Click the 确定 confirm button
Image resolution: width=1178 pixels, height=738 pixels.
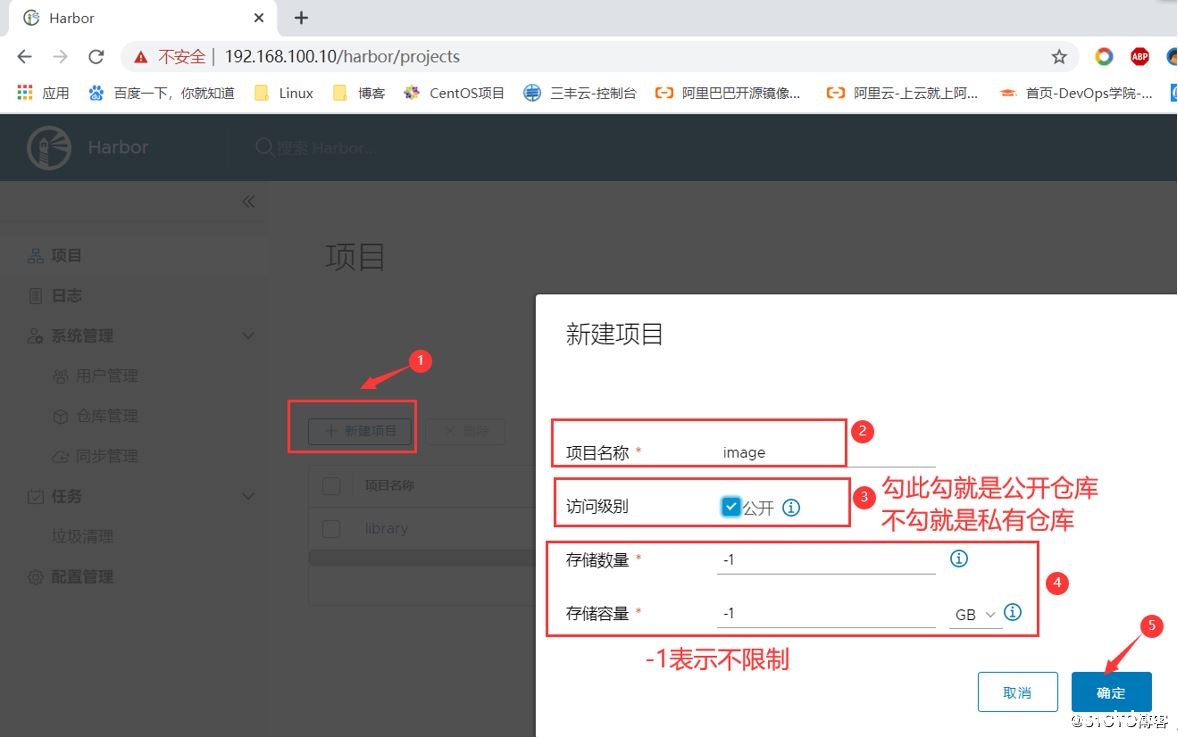click(x=1111, y=691)
